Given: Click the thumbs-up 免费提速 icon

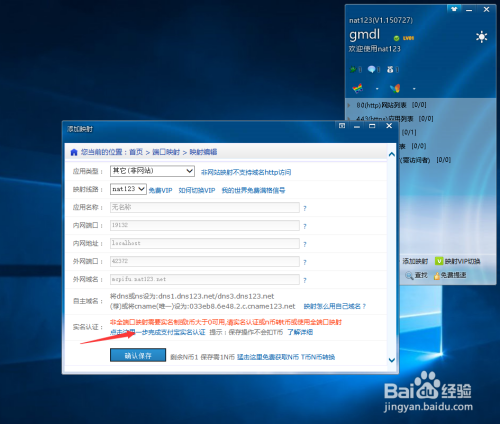Looking at the screenshot, I should (437, 276).
